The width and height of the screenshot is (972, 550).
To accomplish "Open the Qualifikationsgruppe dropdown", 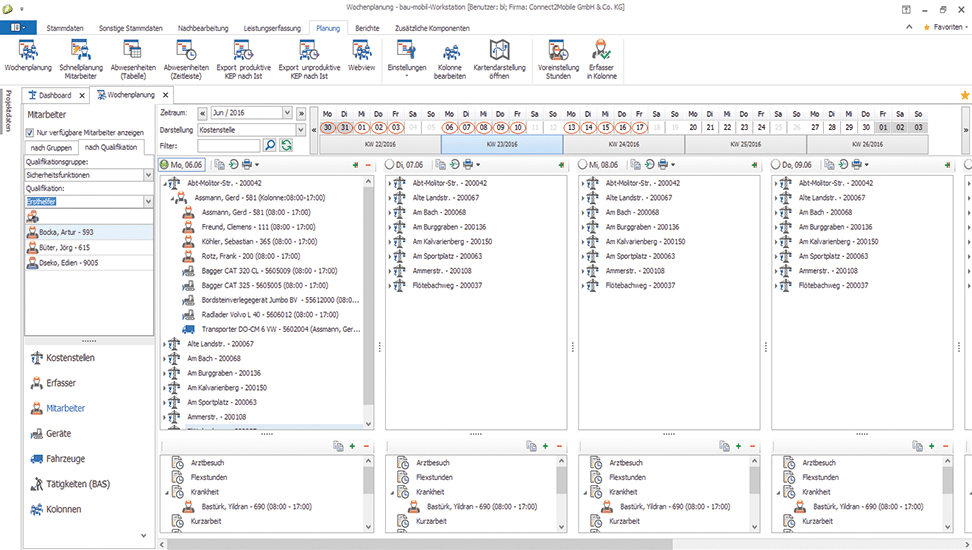I will pyautogui.click(x=148, y=175).
